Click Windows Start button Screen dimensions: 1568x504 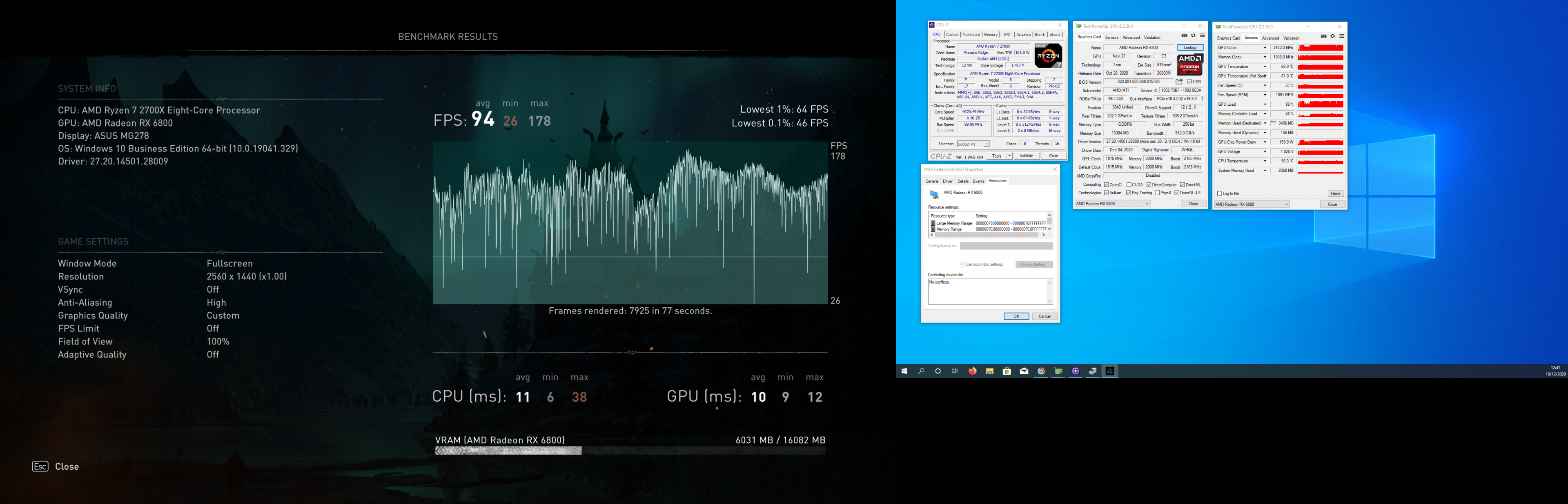click(x=904, y=371)
